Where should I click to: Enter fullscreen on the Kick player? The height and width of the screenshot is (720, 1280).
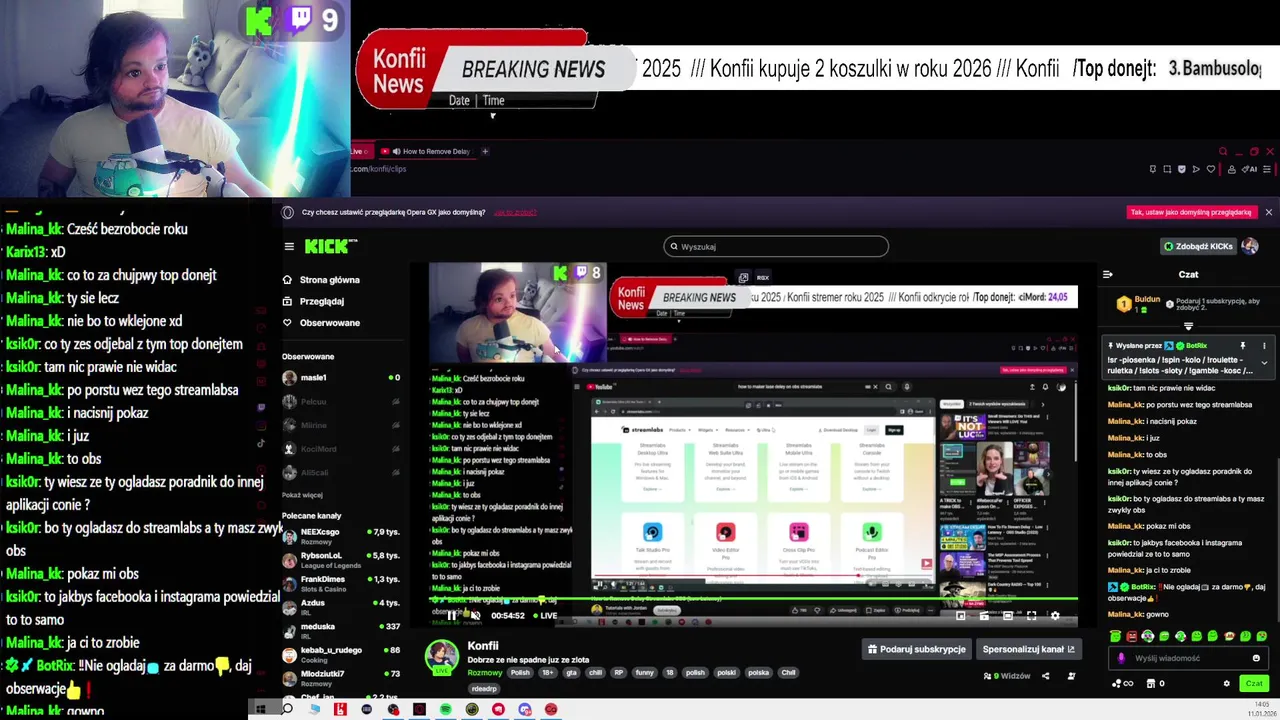point(1031,616)
